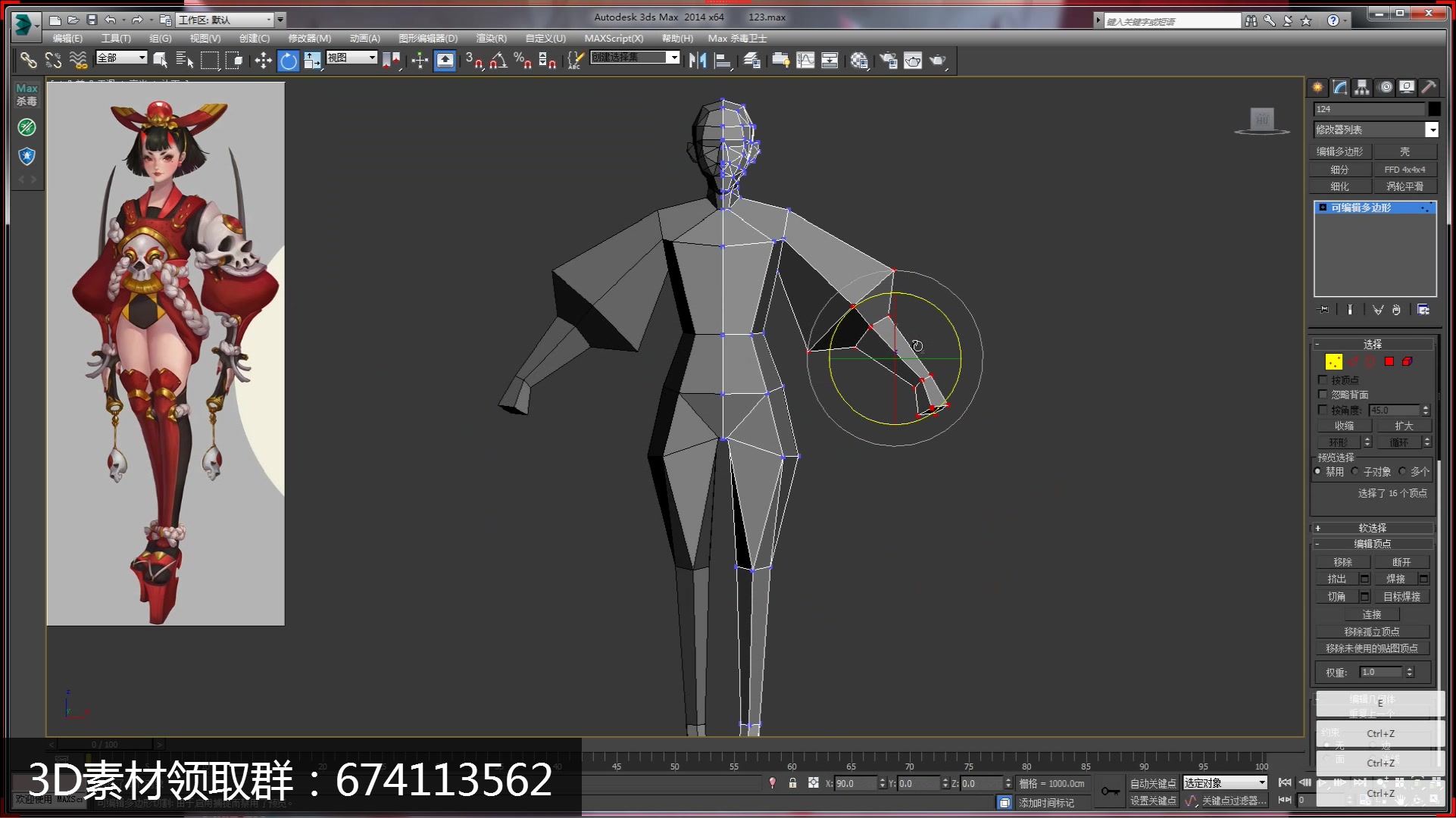
Task: Collapse the 编辑顶点 rollout
Action: click(1372, 544)
